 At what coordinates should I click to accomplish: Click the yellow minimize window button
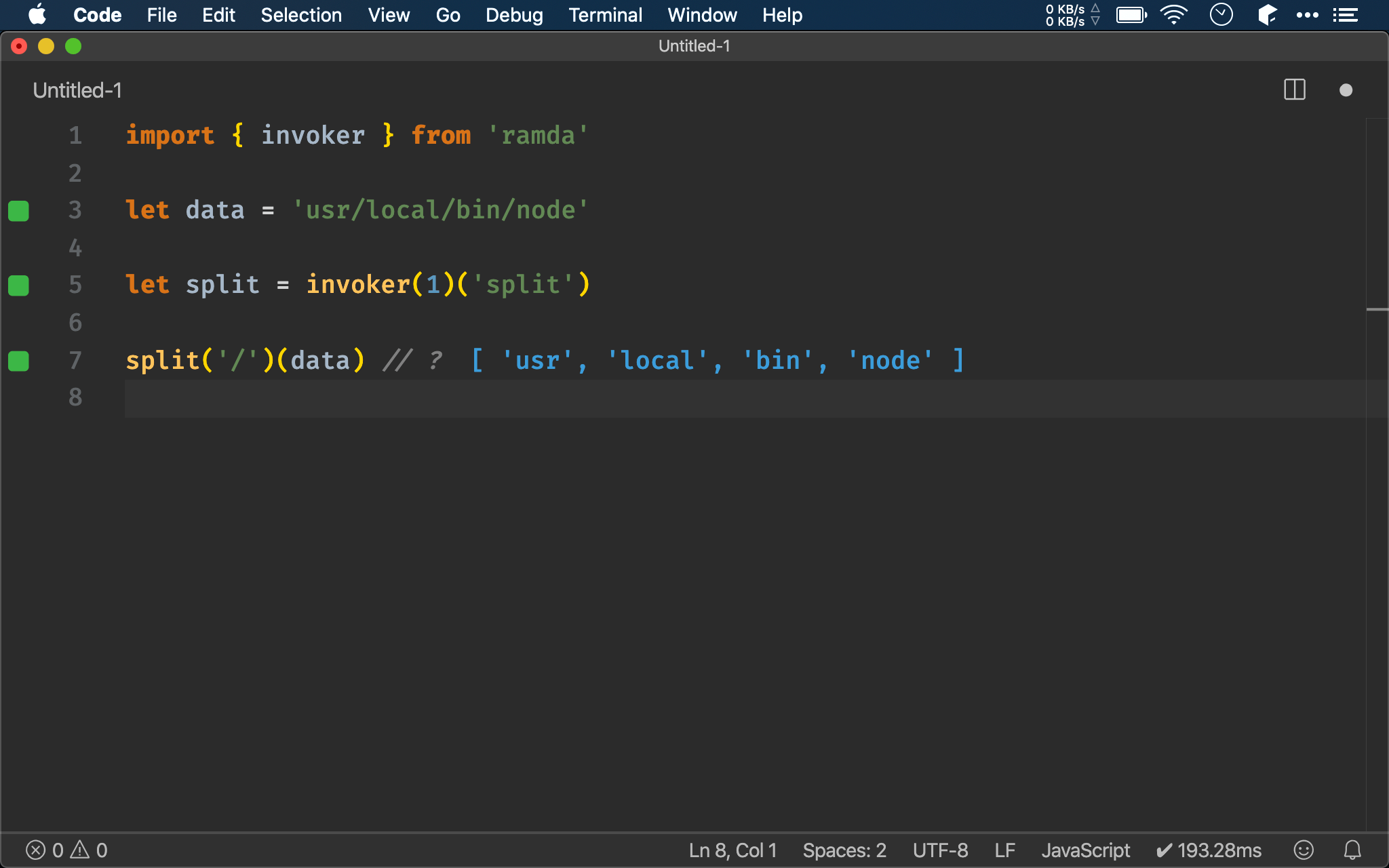click(x=46, y=46)
